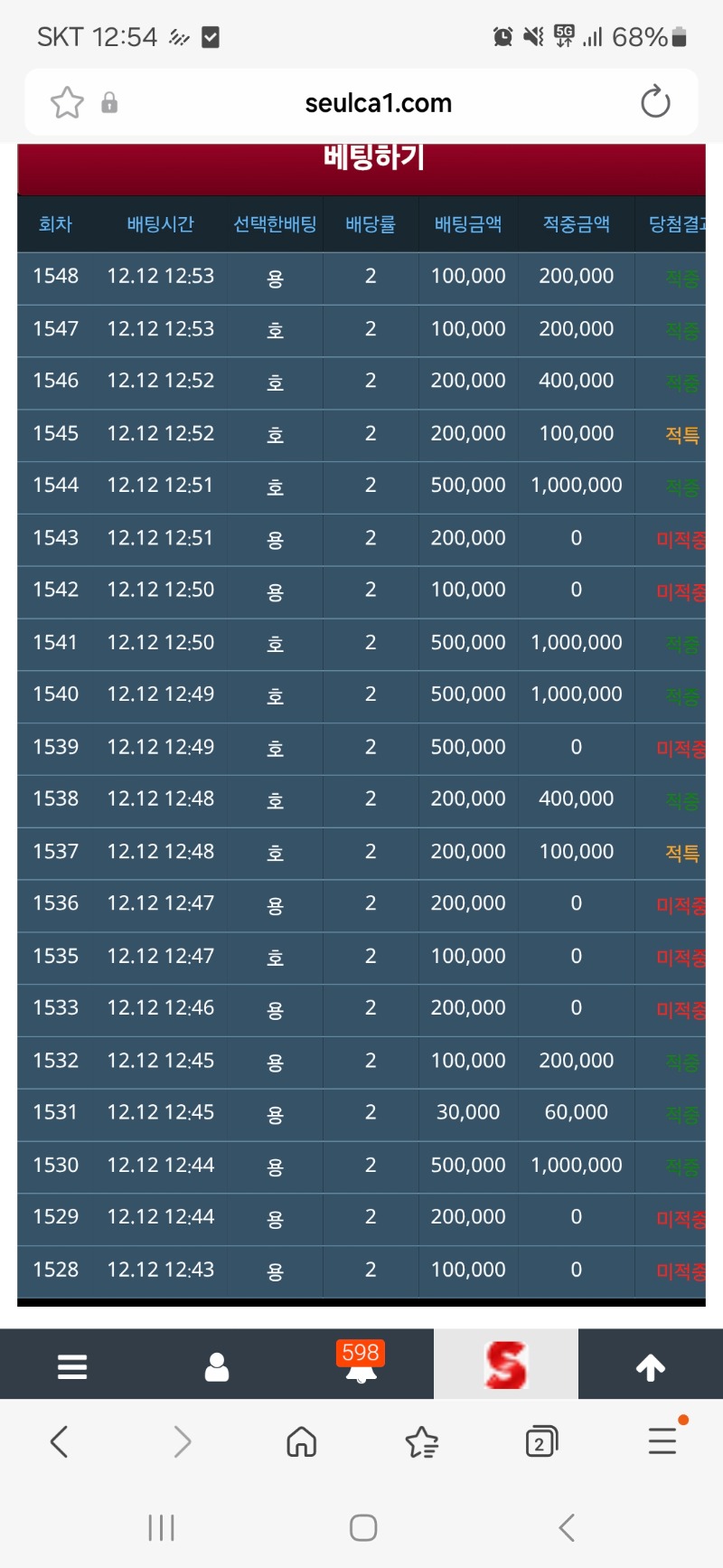
Task: Tap the 회차 column header
Action: [55, 224]
